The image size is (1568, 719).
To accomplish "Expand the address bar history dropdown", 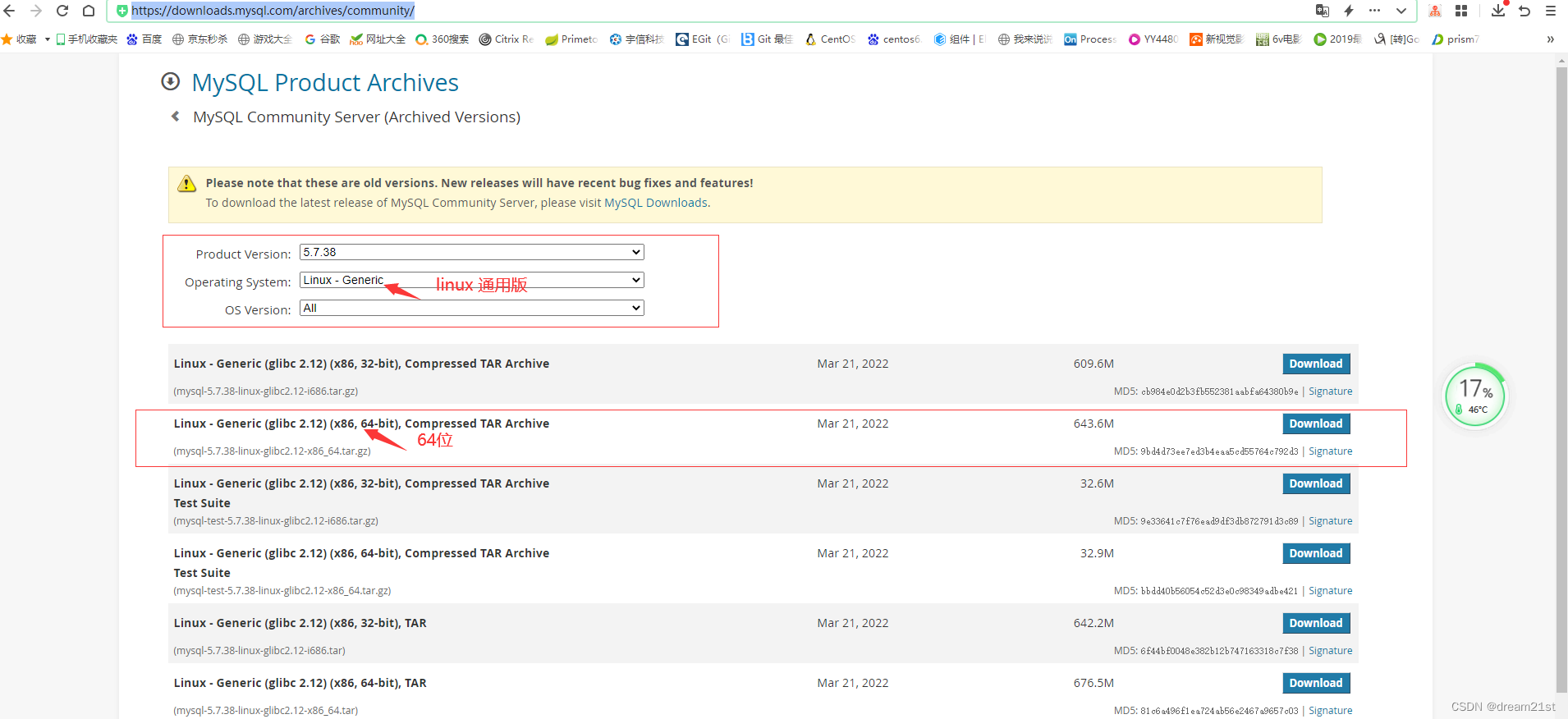I will coord(1401,11).
